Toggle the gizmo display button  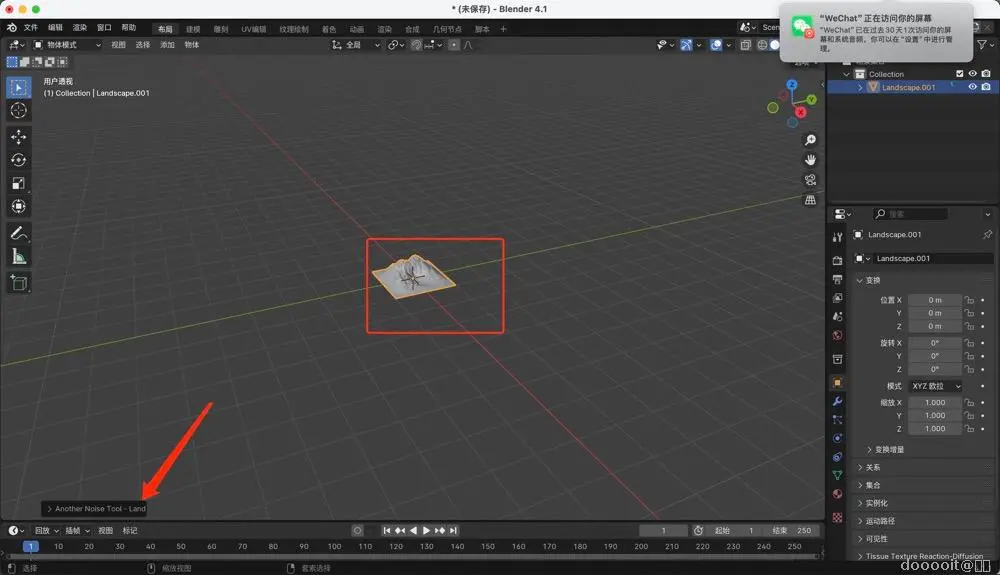(x=686, y=45)
